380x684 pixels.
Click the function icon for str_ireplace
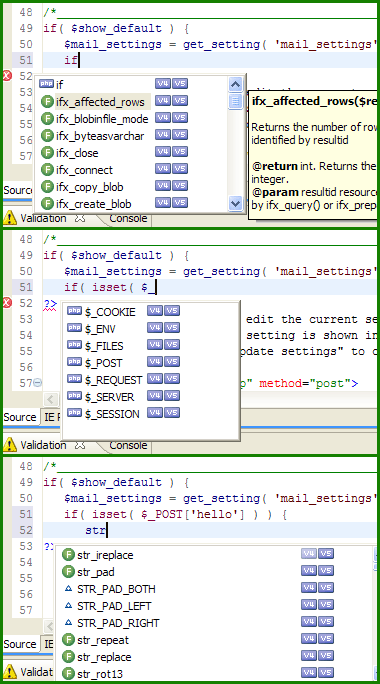68,555
